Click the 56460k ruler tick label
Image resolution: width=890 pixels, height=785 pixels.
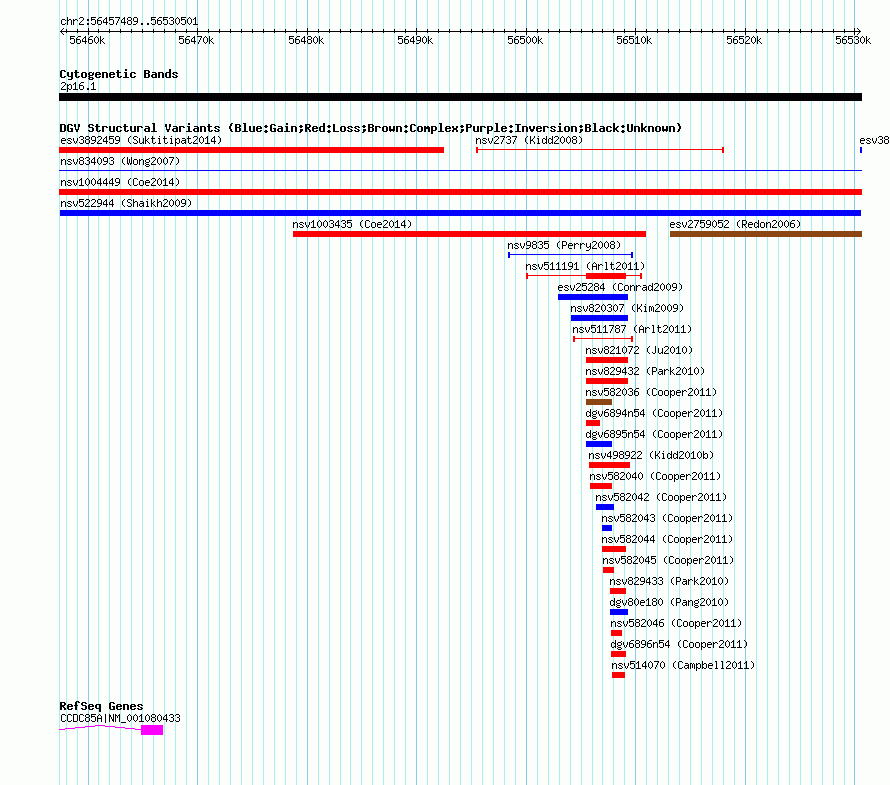coord(87,40)
